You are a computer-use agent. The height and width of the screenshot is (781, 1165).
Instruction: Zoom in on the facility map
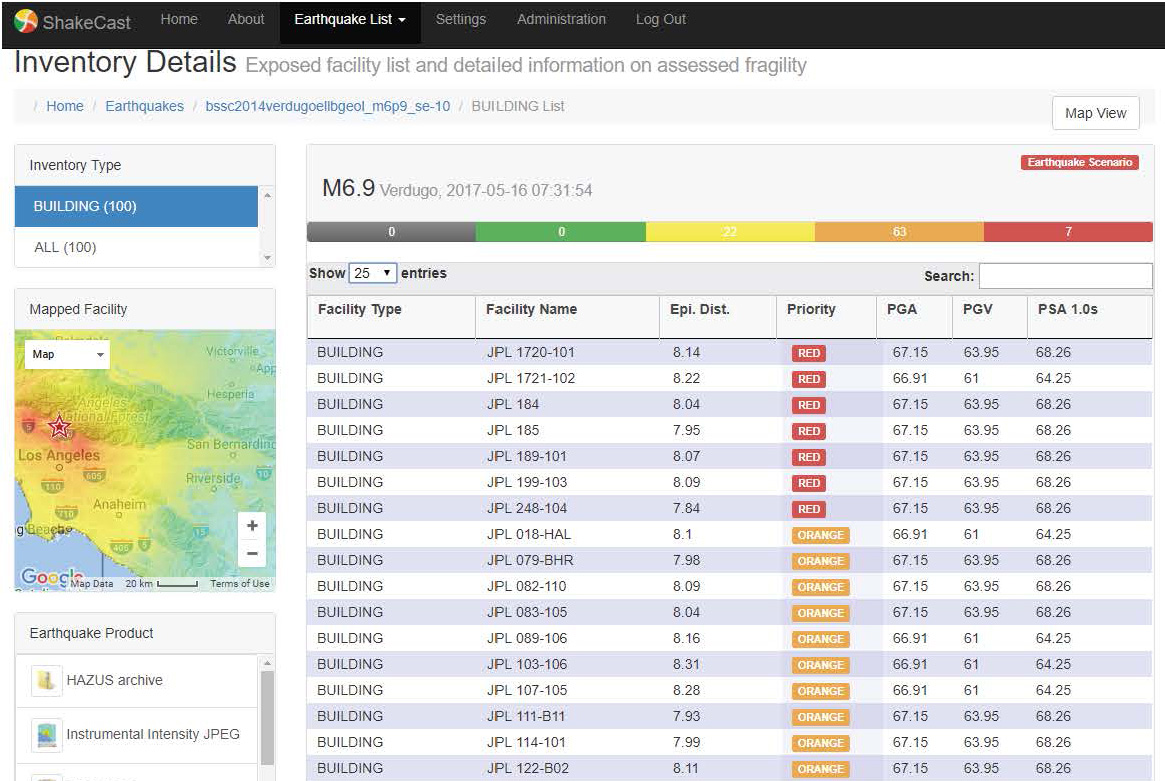point(252,526)
